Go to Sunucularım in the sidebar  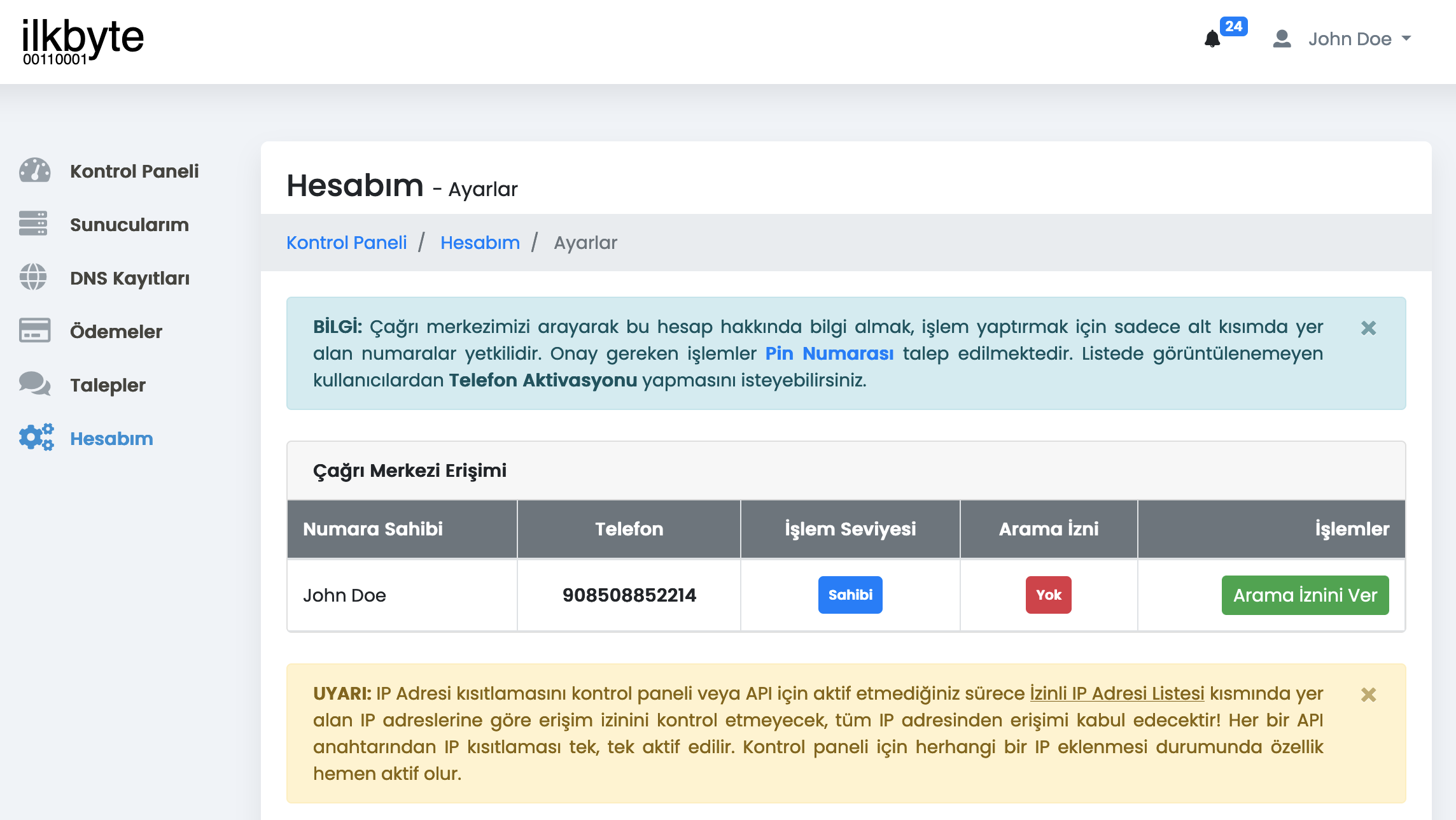tap(129, 225)
